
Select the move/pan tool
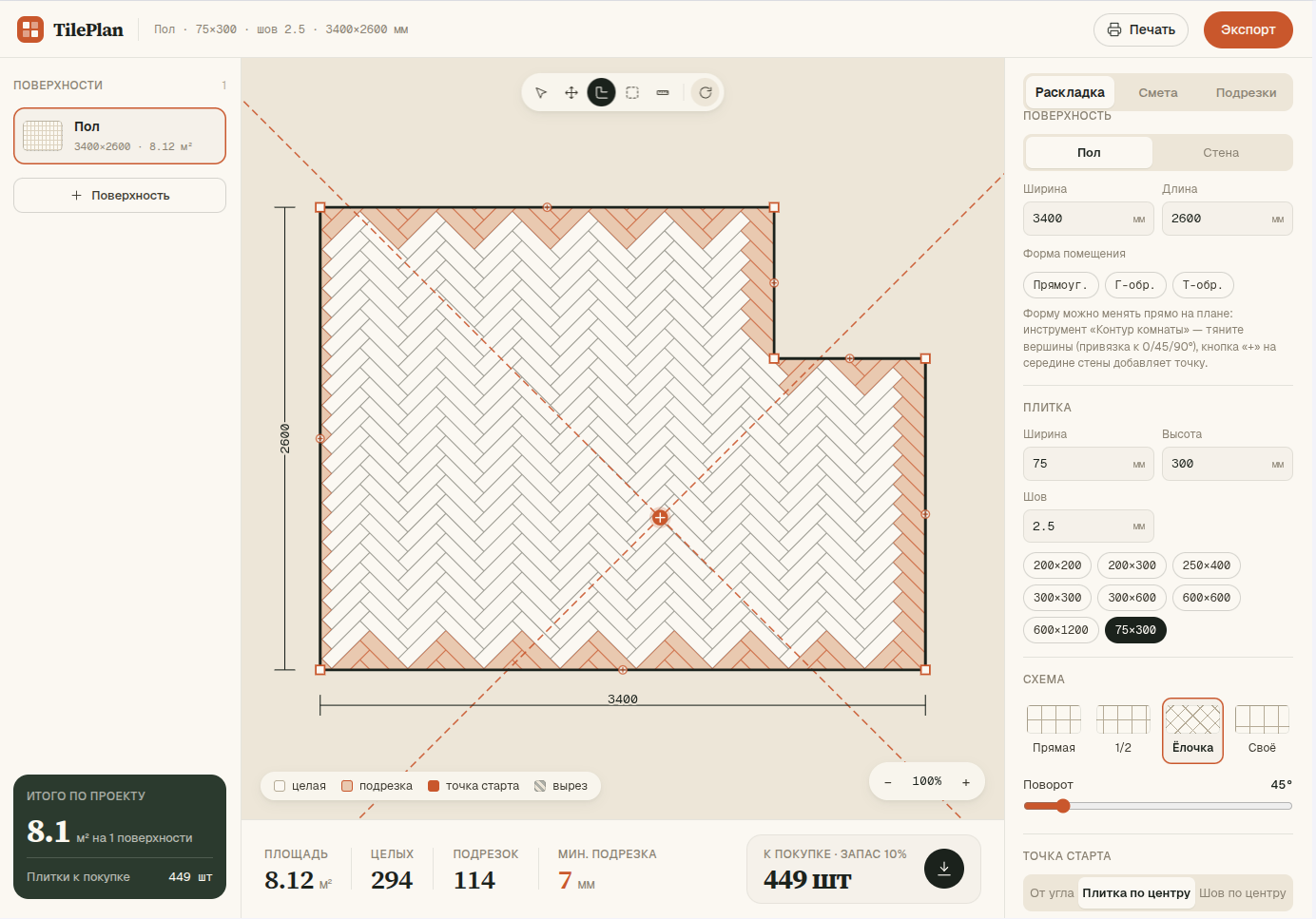coord(571,92)
